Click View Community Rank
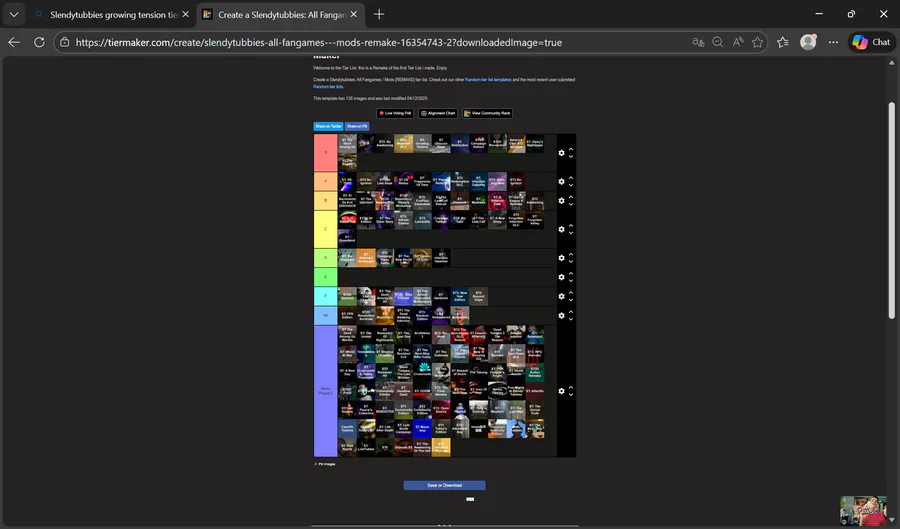Image resolution: width=900 pixels, height=529 pixels. tap(487, 113)
